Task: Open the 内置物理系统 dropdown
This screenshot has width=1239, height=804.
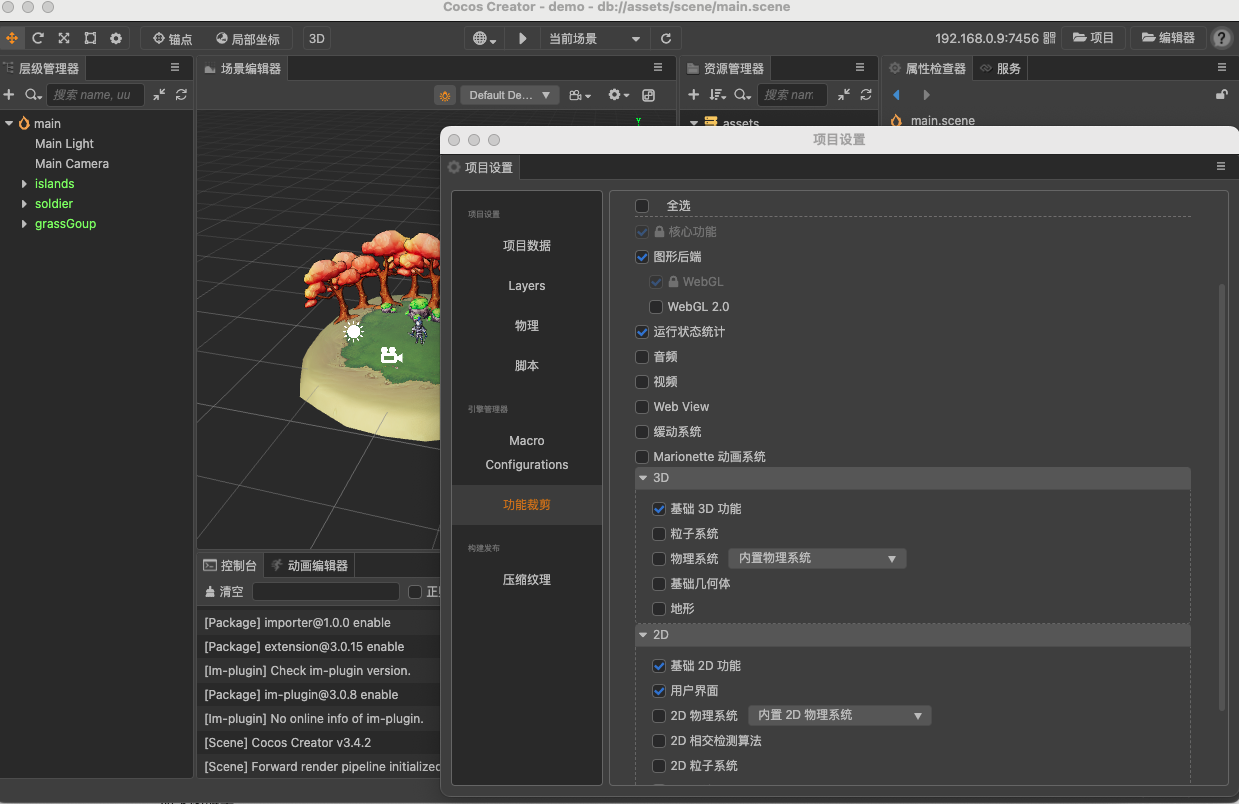Action: click(816, 559)
